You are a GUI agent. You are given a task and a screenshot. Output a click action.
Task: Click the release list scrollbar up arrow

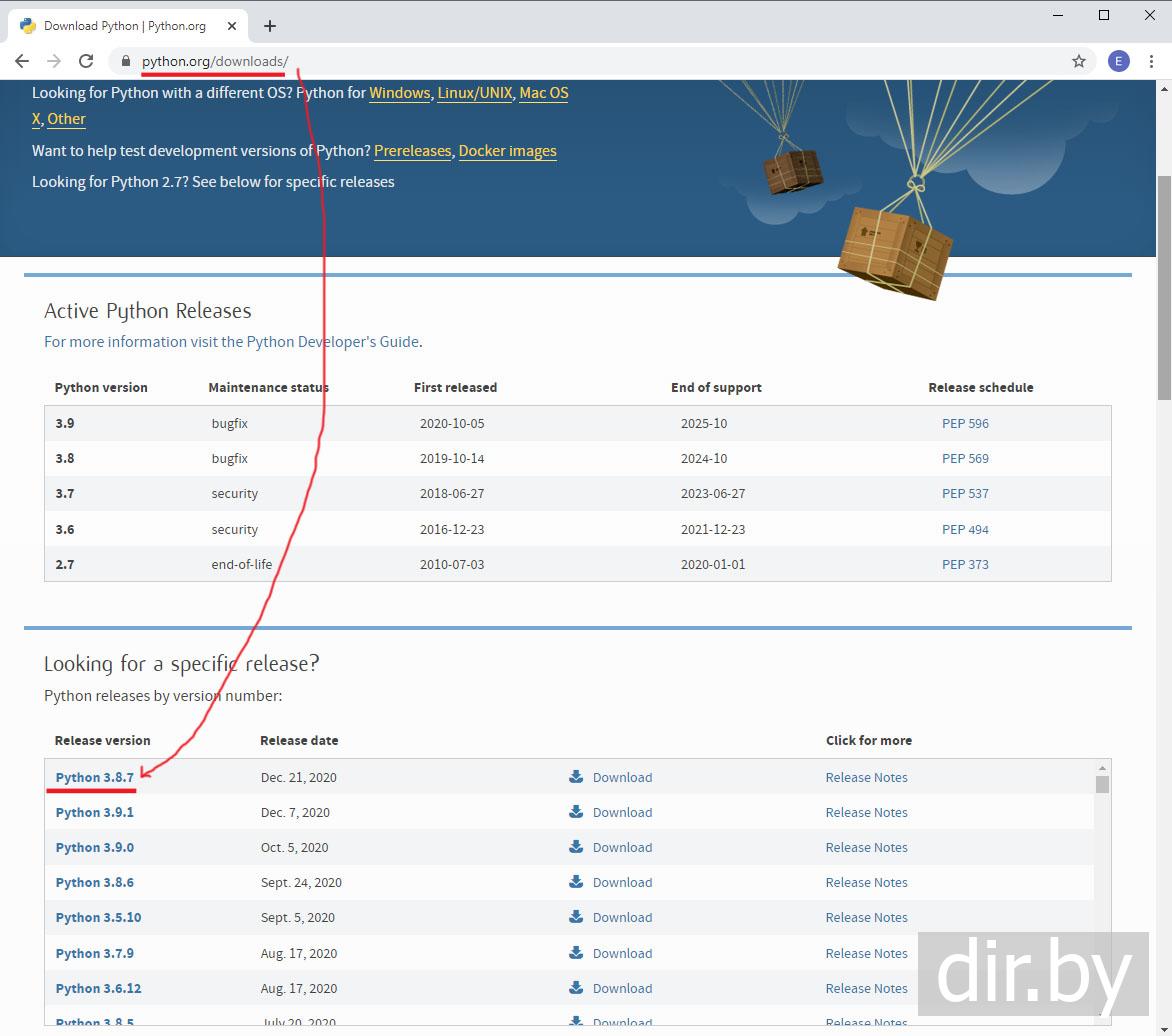pyautogui.click(x=1102, y=767)
